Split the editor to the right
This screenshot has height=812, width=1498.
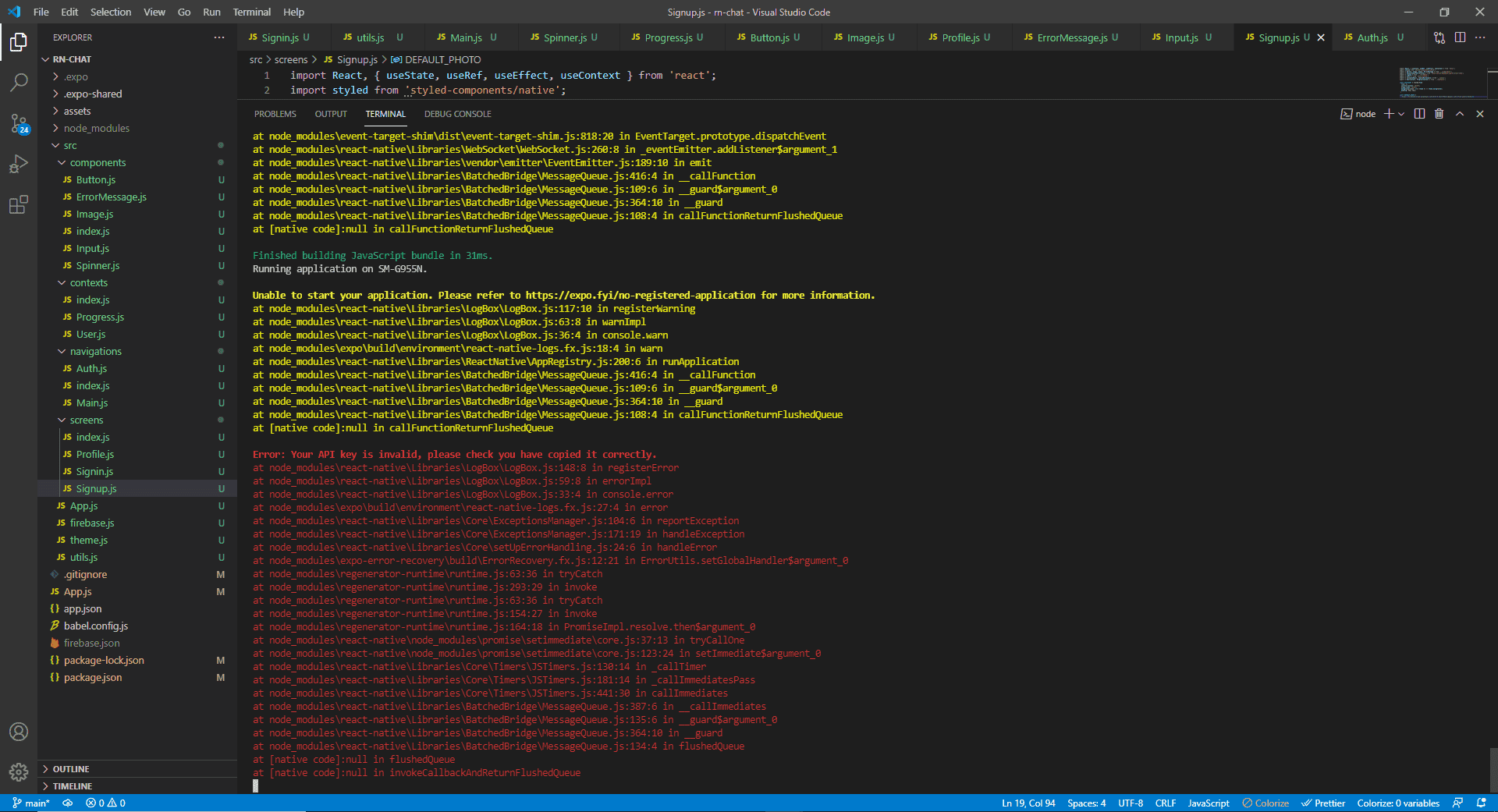click(x=1460, y=37)
